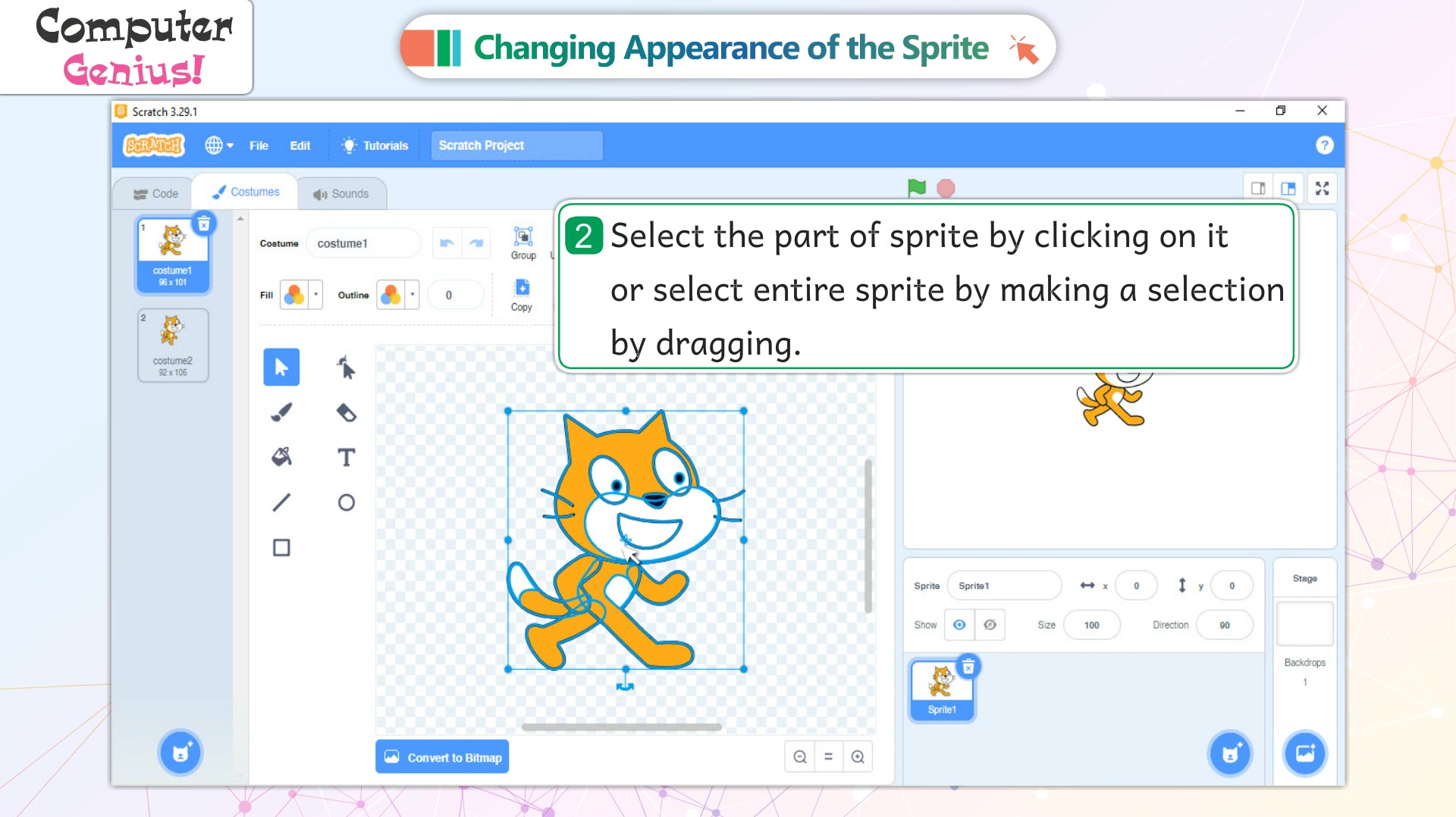This screenshot has height=817, width=1456.
Task: Click Choose a Backdrop button
Action: 1305,753
